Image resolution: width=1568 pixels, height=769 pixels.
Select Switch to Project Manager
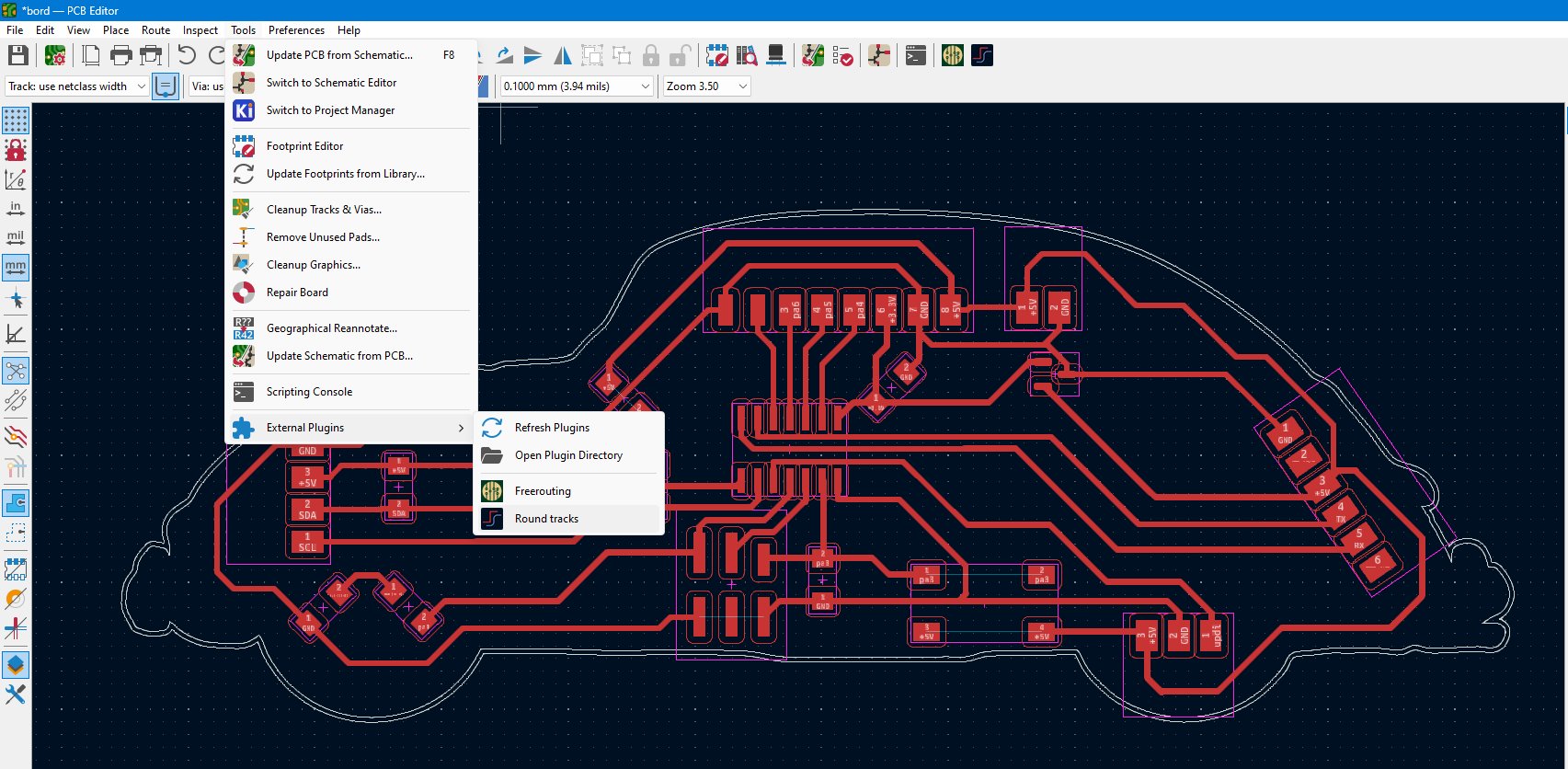(x=351, y=110)
